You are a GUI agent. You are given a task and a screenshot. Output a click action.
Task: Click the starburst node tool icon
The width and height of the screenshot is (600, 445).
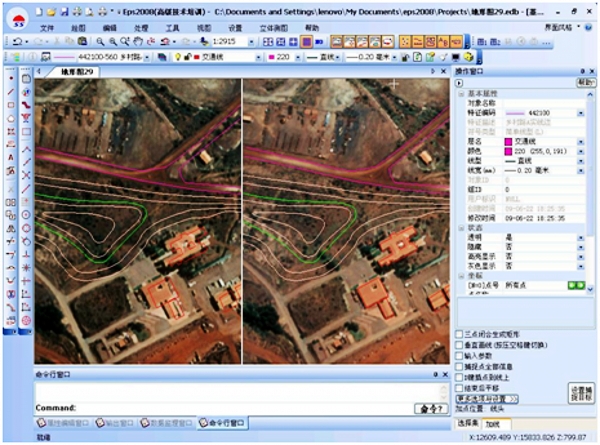click(x=26, y=267)
